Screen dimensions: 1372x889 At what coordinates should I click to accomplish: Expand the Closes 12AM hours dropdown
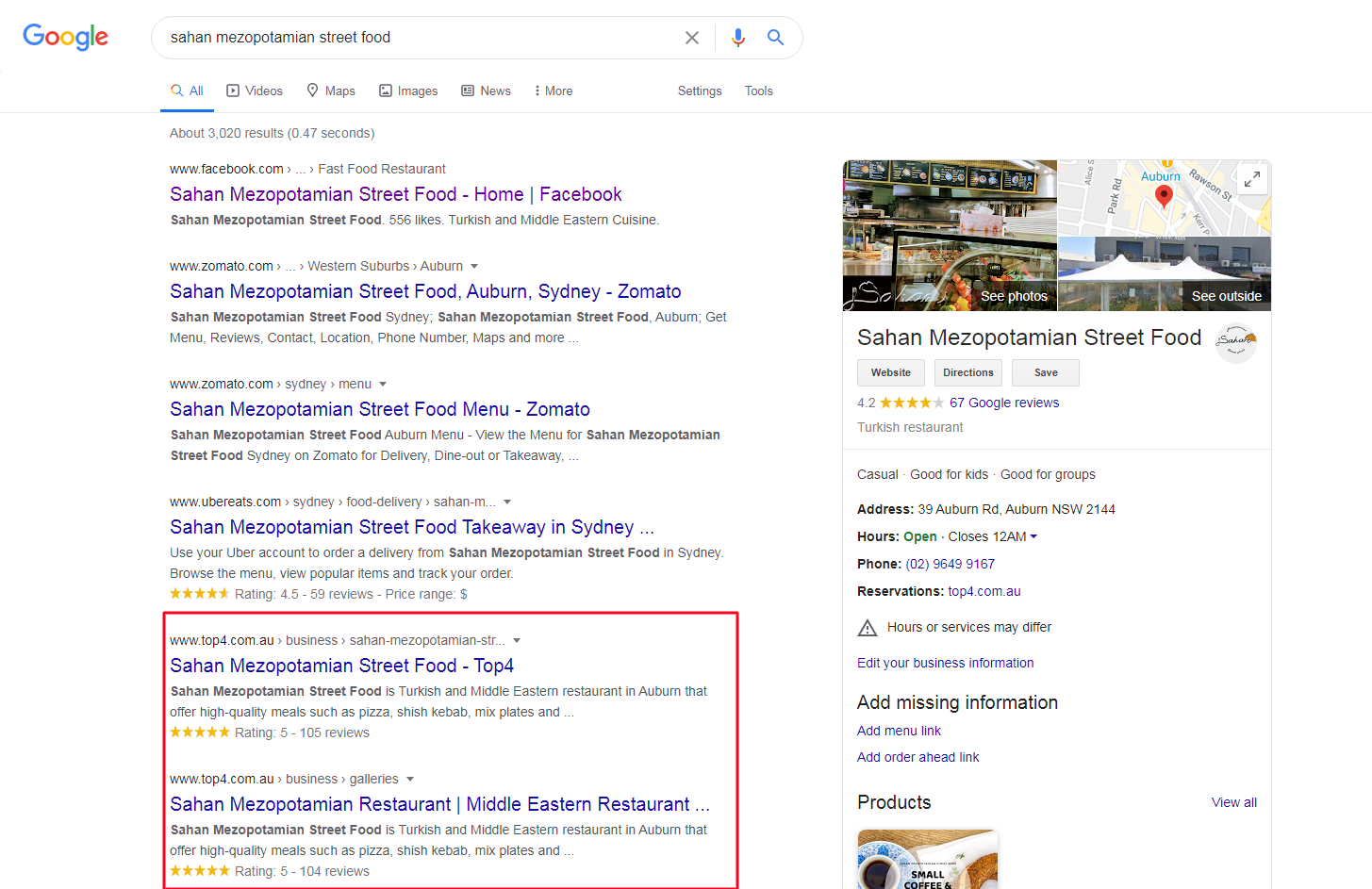pos(1033,536)
